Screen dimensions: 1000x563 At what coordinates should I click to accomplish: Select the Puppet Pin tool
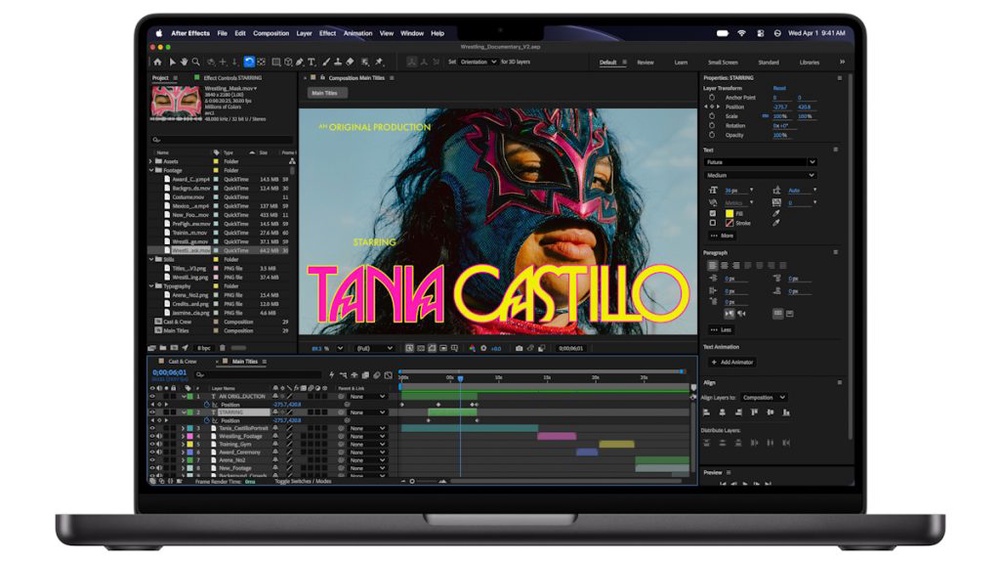[379, 62]
